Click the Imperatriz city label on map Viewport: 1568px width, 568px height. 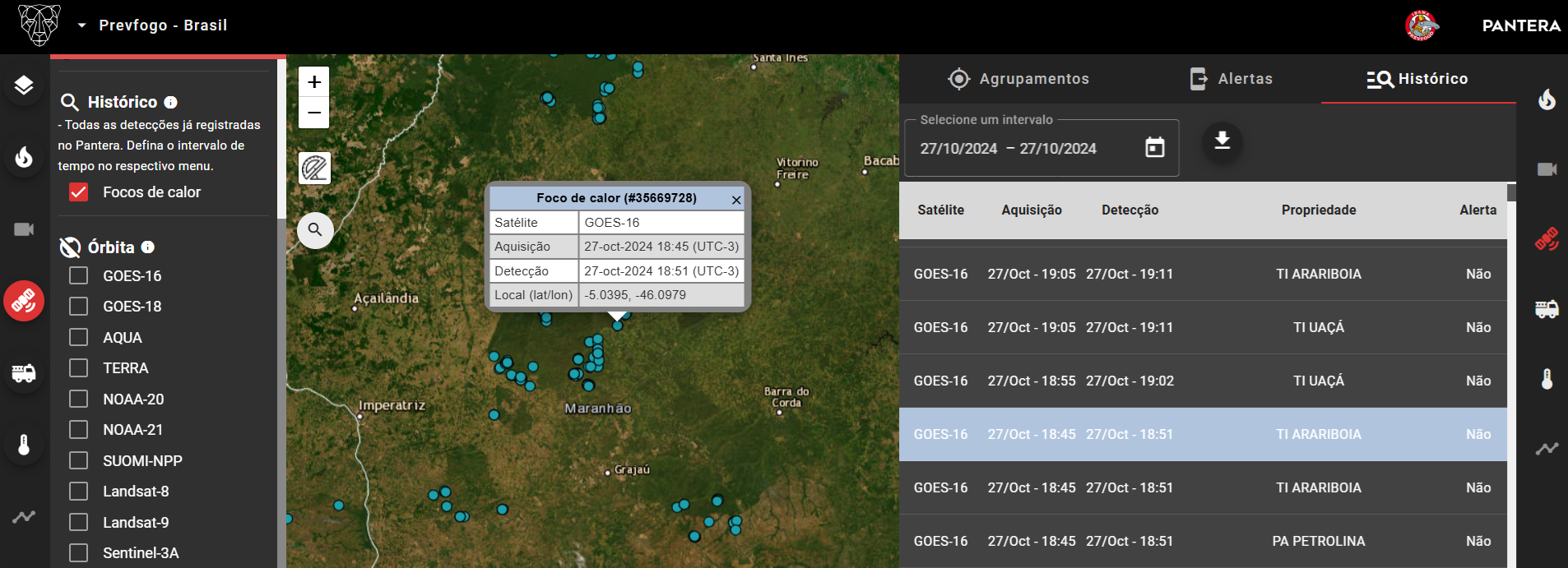pyautogui.click(x=392, y=405)
